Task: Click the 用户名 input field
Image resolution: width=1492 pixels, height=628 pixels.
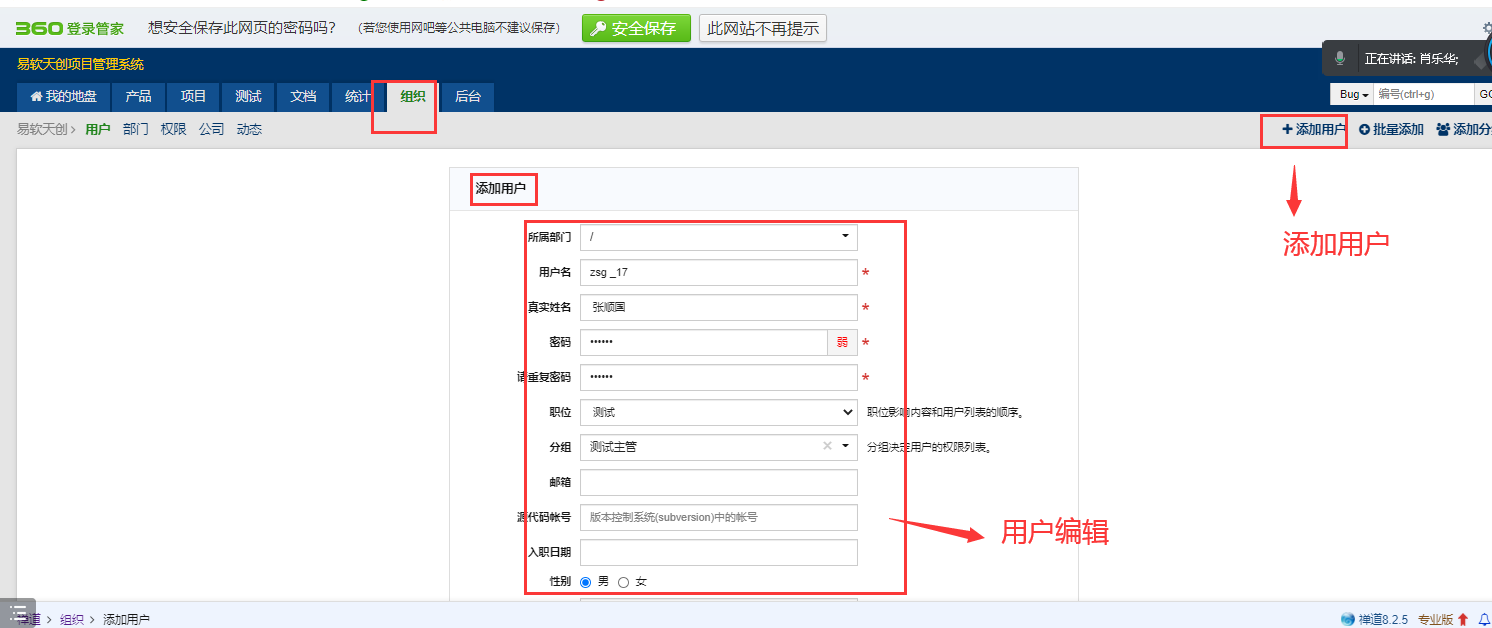Action: 719,272
